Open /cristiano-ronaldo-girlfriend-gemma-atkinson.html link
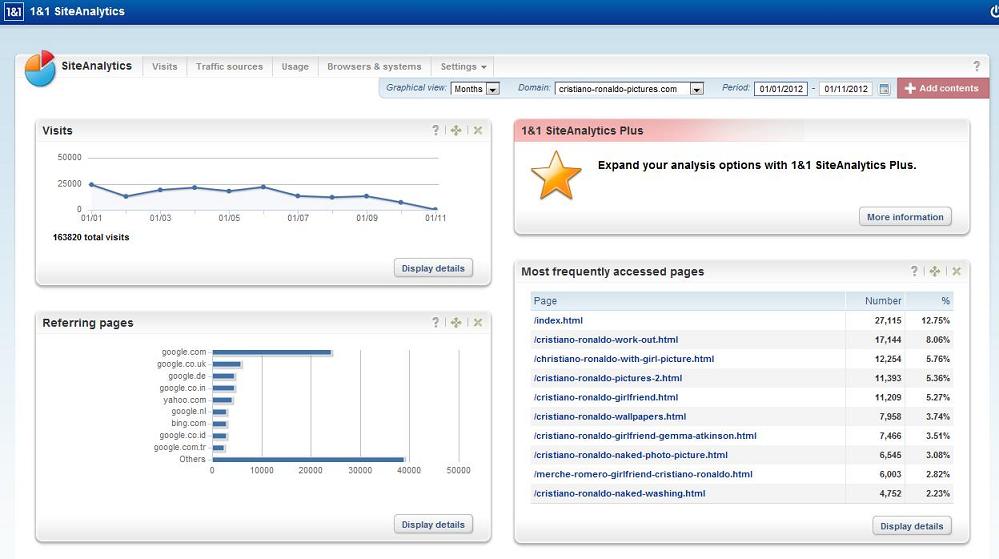Screen dimensions: 999x559 [x=645, y=435]
